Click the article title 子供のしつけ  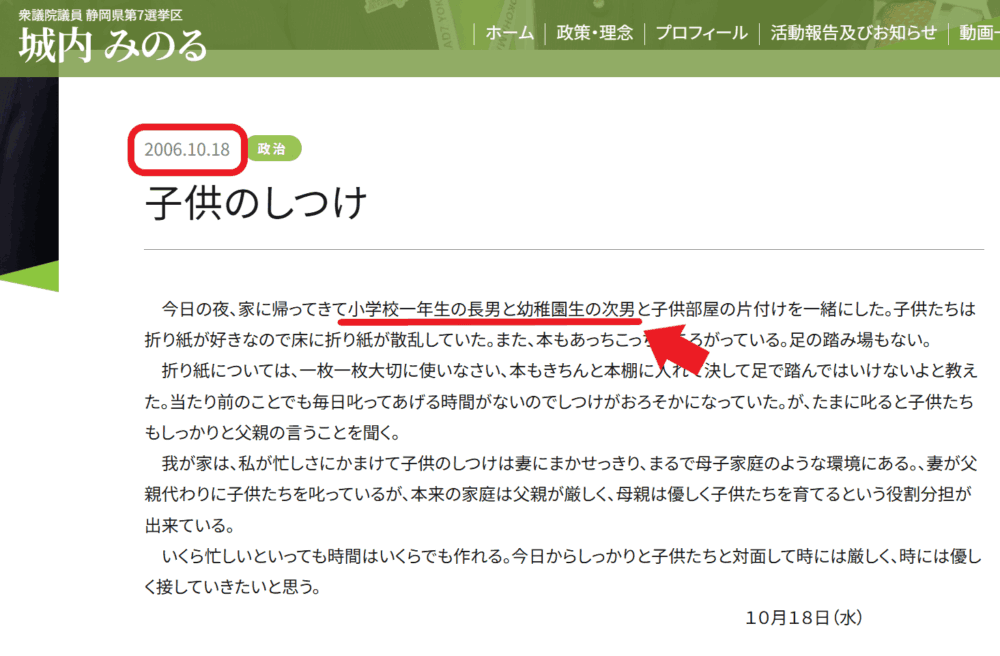pos(257,203)
